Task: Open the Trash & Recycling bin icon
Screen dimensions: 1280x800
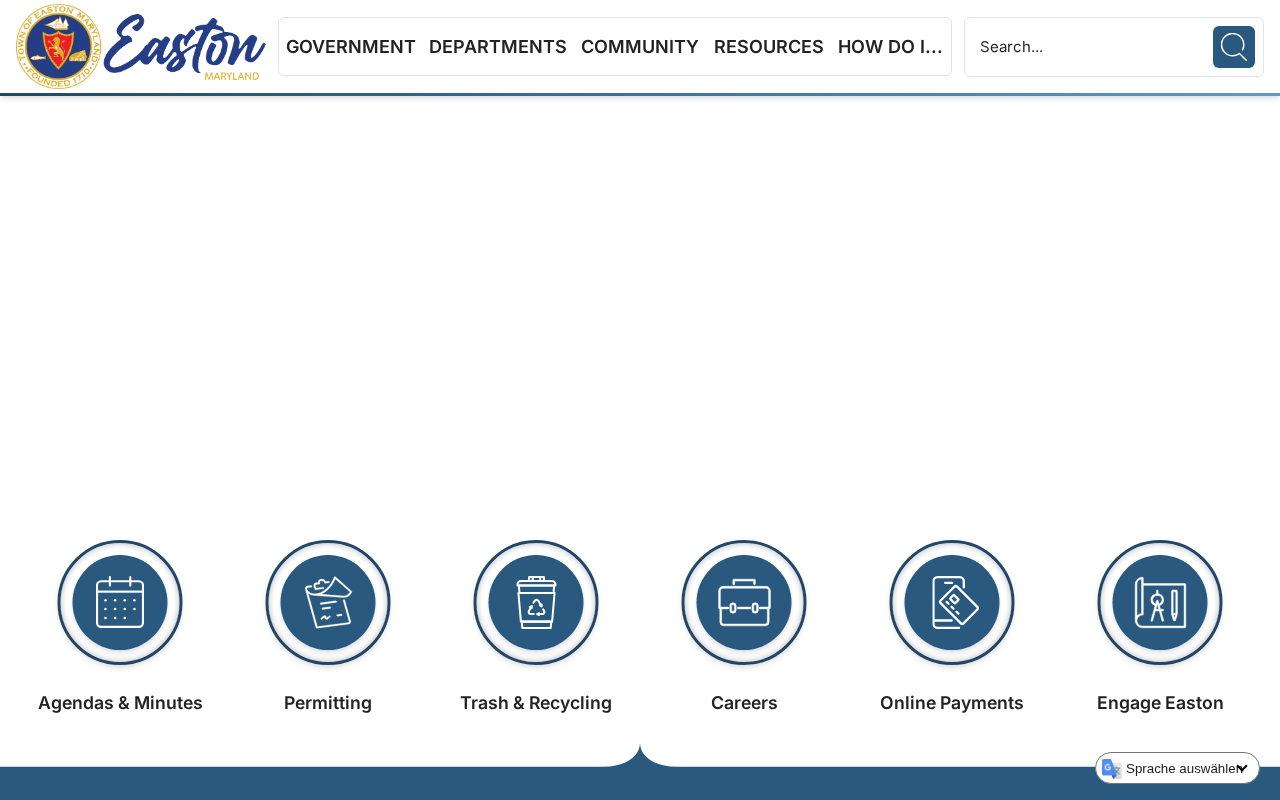Action: pyautogui.click(x=536, y=603)
